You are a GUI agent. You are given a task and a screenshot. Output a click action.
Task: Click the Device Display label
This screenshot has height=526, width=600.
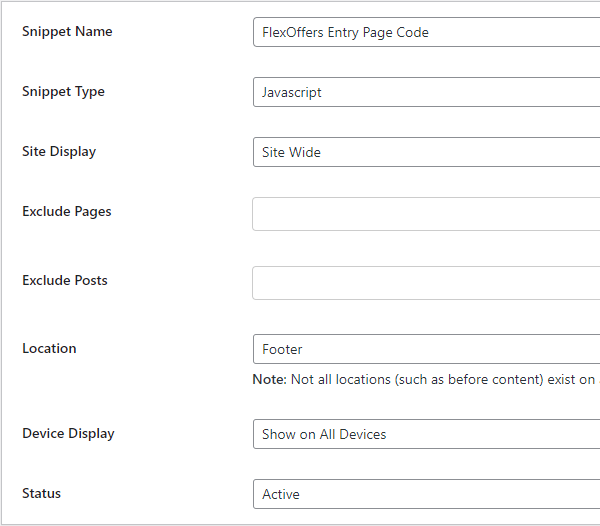click(x=68, y=434)
